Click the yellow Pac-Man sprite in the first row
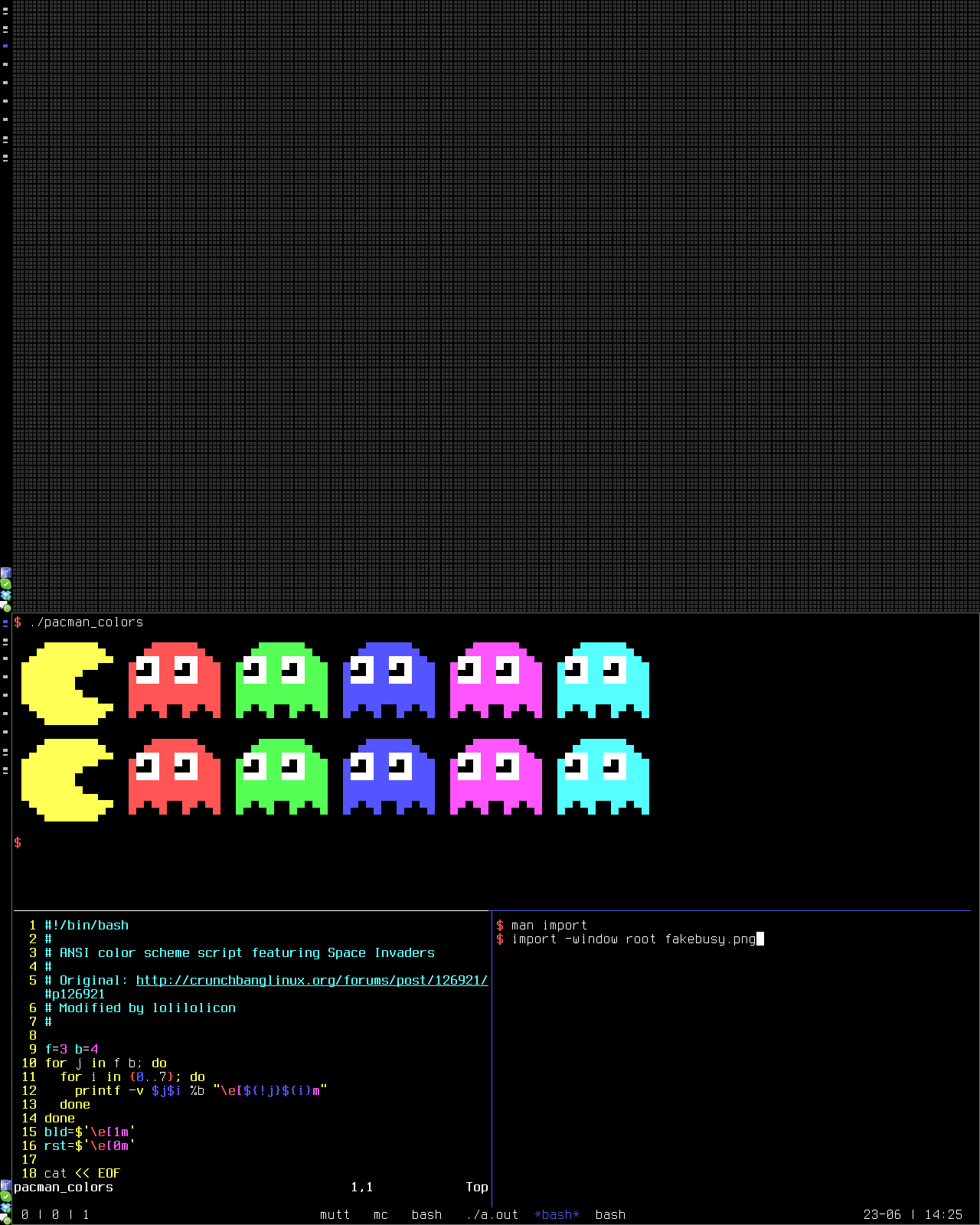 tap(65, 683)
